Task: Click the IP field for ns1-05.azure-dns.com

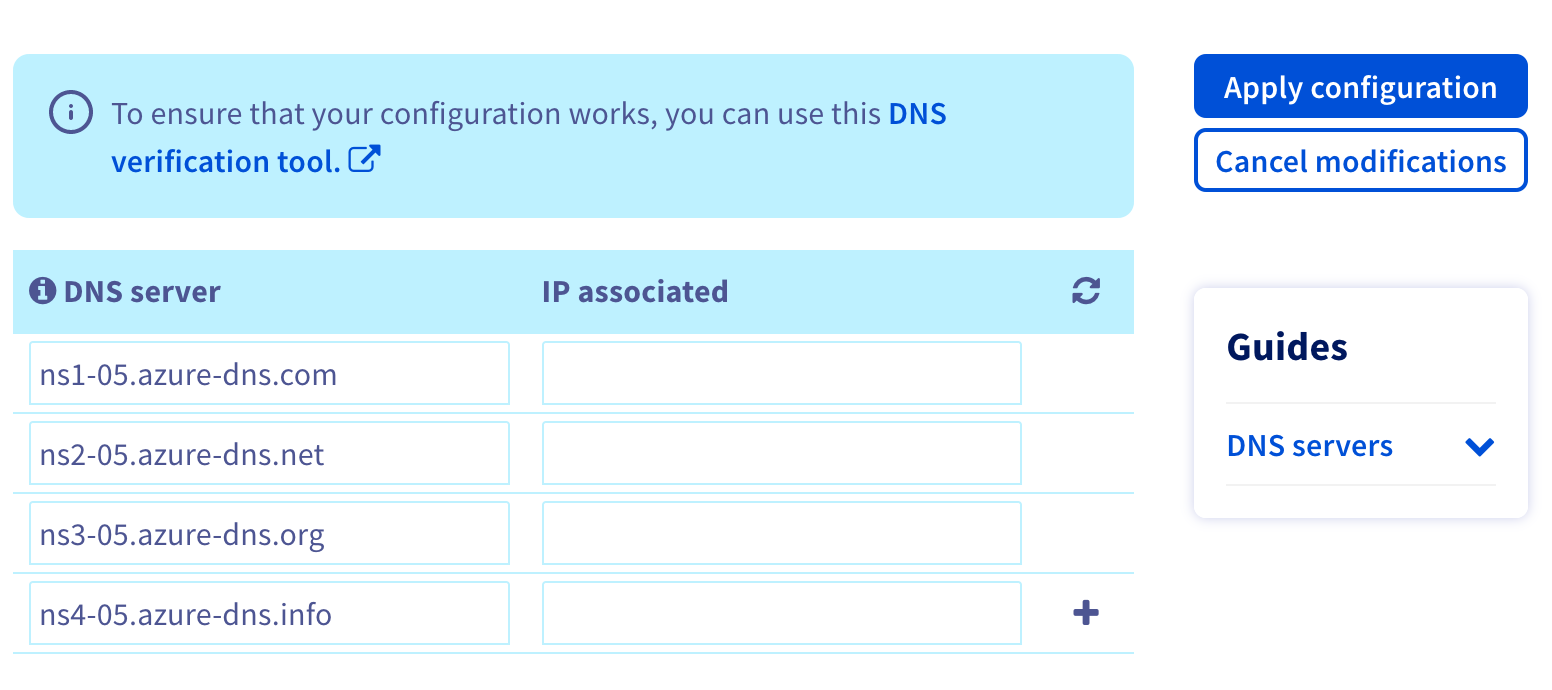Action: [x=781, y=373]
